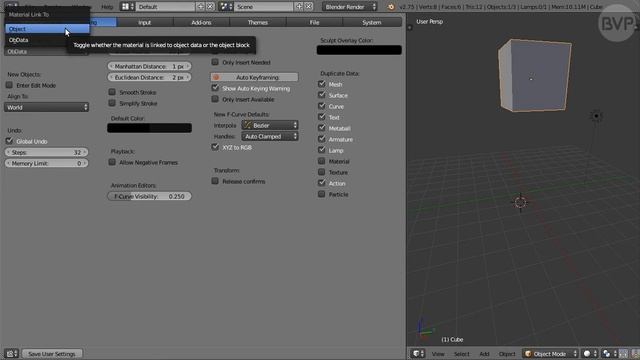Adjust the Manhattan Distance field
This screenshot has height=360, width=640.
pos(149,66)
